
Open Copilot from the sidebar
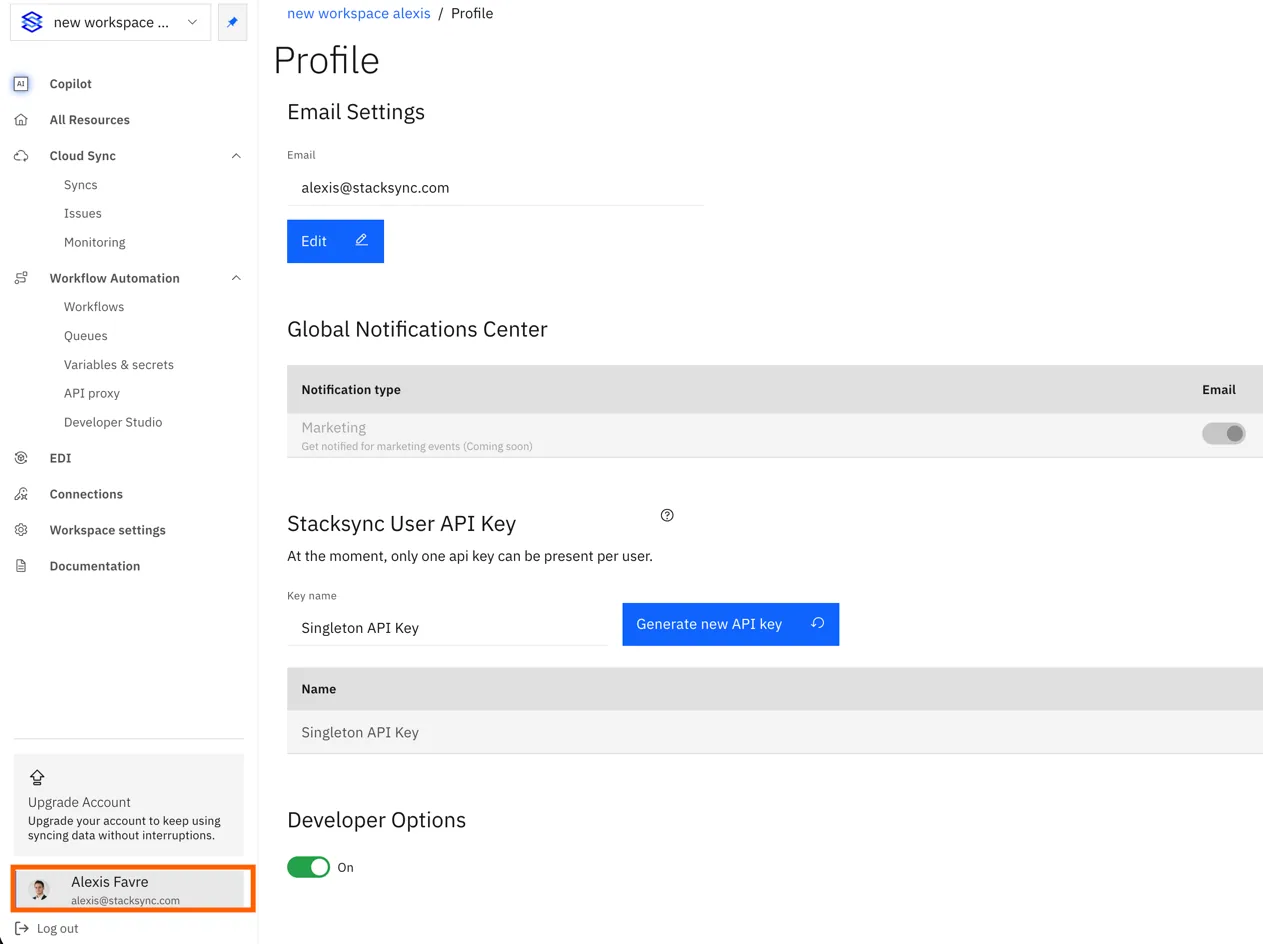(71, 84)
